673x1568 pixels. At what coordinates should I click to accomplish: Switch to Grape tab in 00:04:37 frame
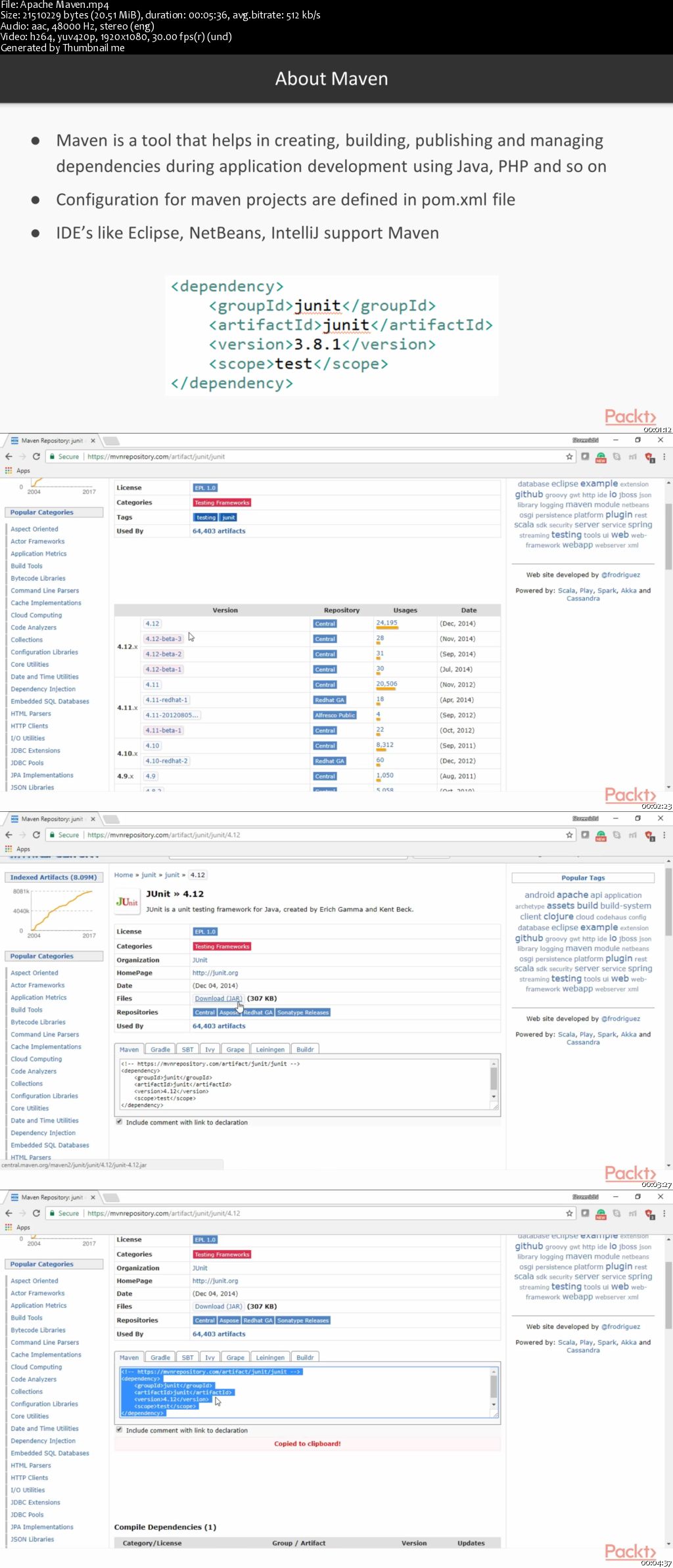click(x=235, y=1357)
